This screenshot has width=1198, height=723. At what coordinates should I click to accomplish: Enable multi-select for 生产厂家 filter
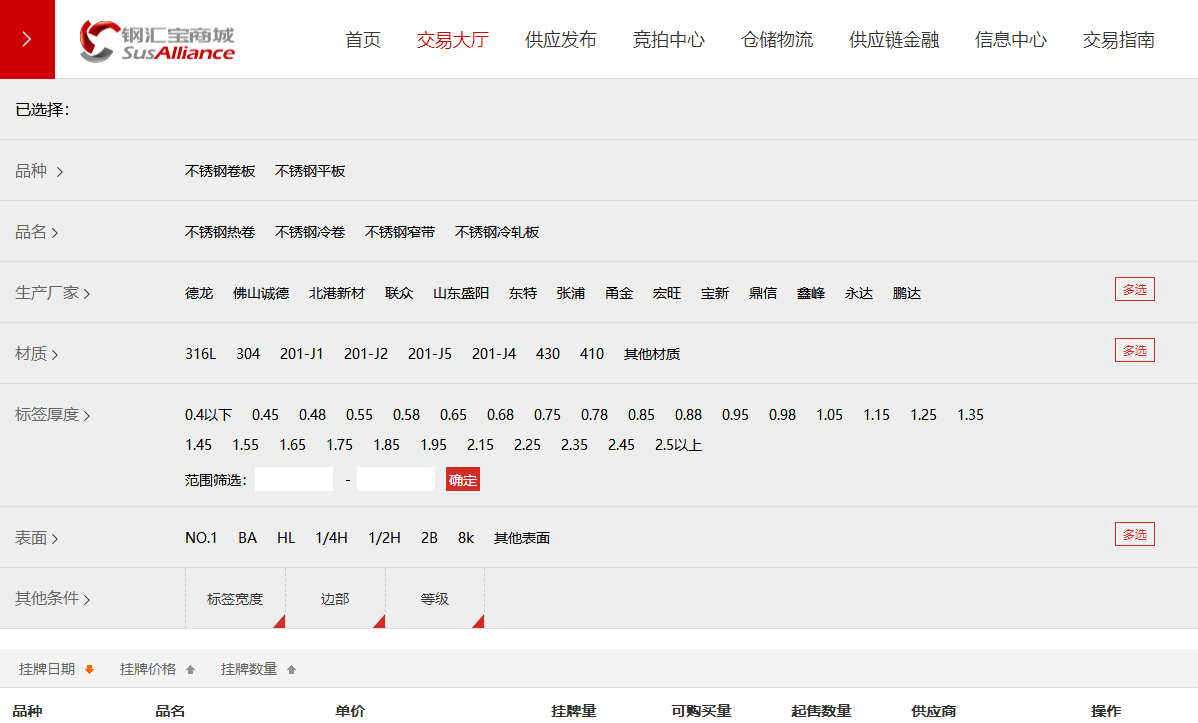click(1134, 290)
